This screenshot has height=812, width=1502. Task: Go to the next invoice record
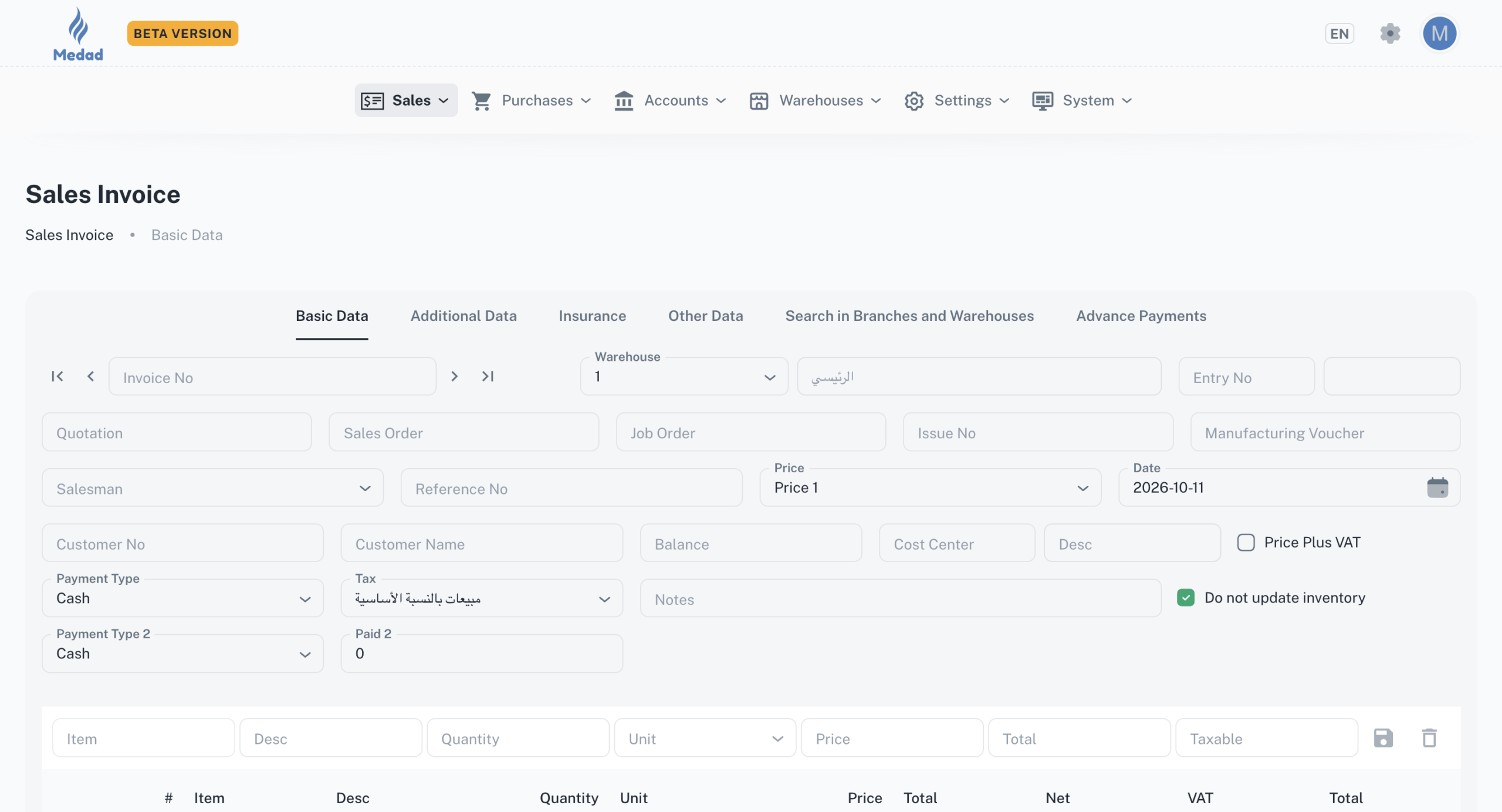coord(454,376)
